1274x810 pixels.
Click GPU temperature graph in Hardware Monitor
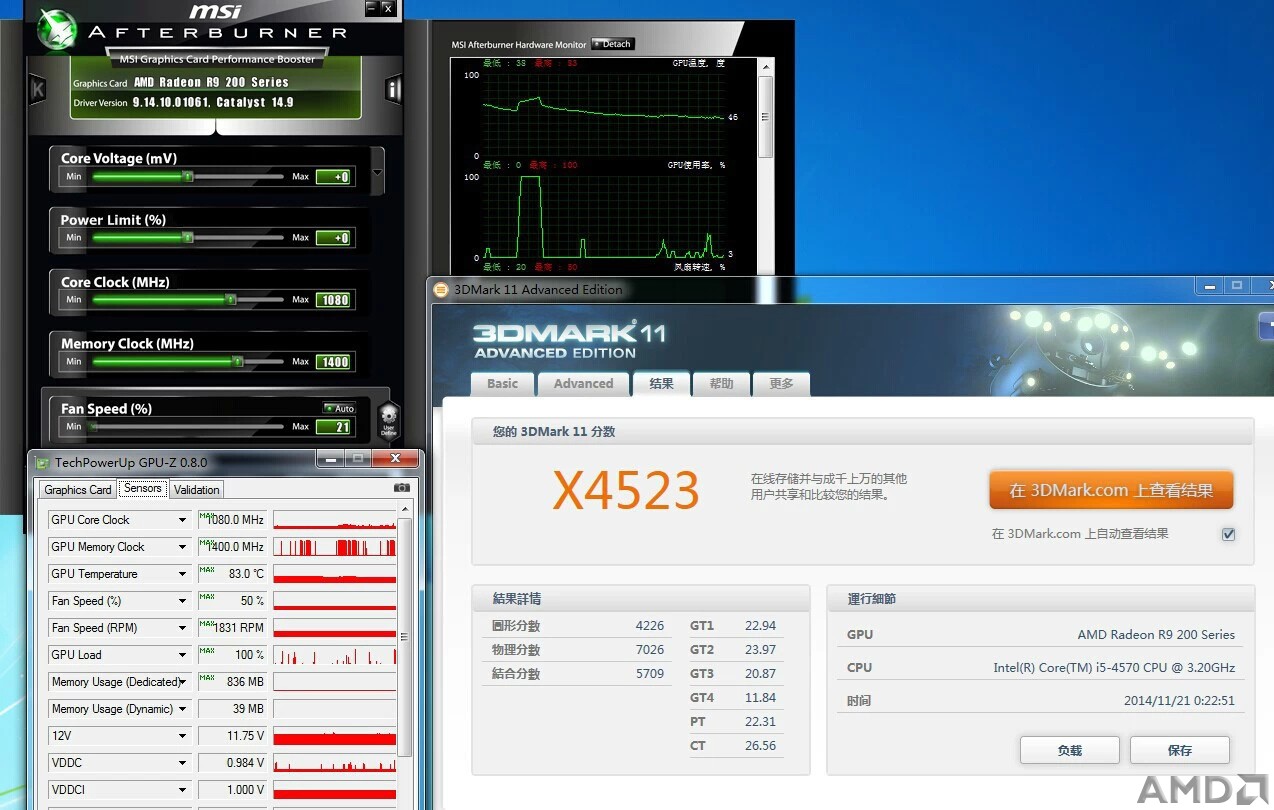point(603,116)
